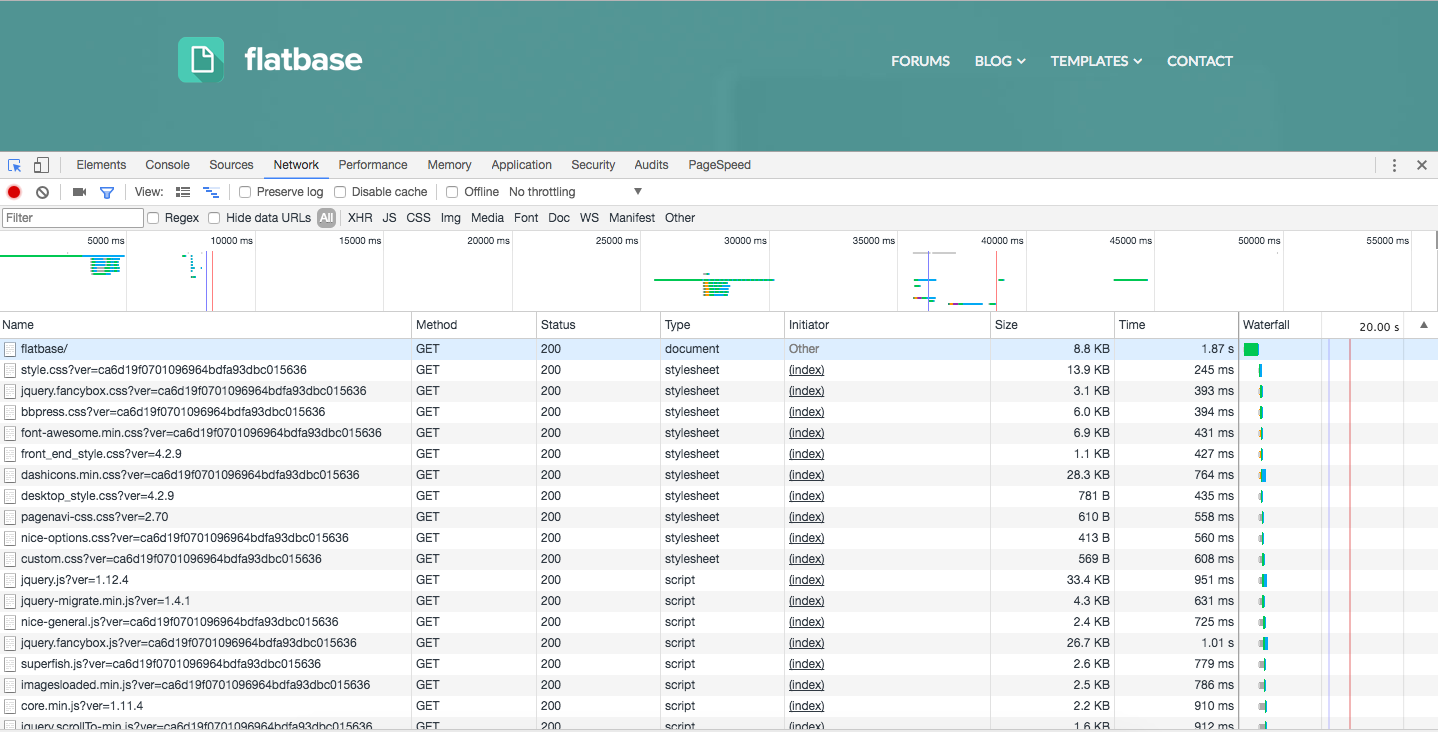Check Hide data URLs
The height and width of the screenshot is (732, 1438).
point(214,218)
